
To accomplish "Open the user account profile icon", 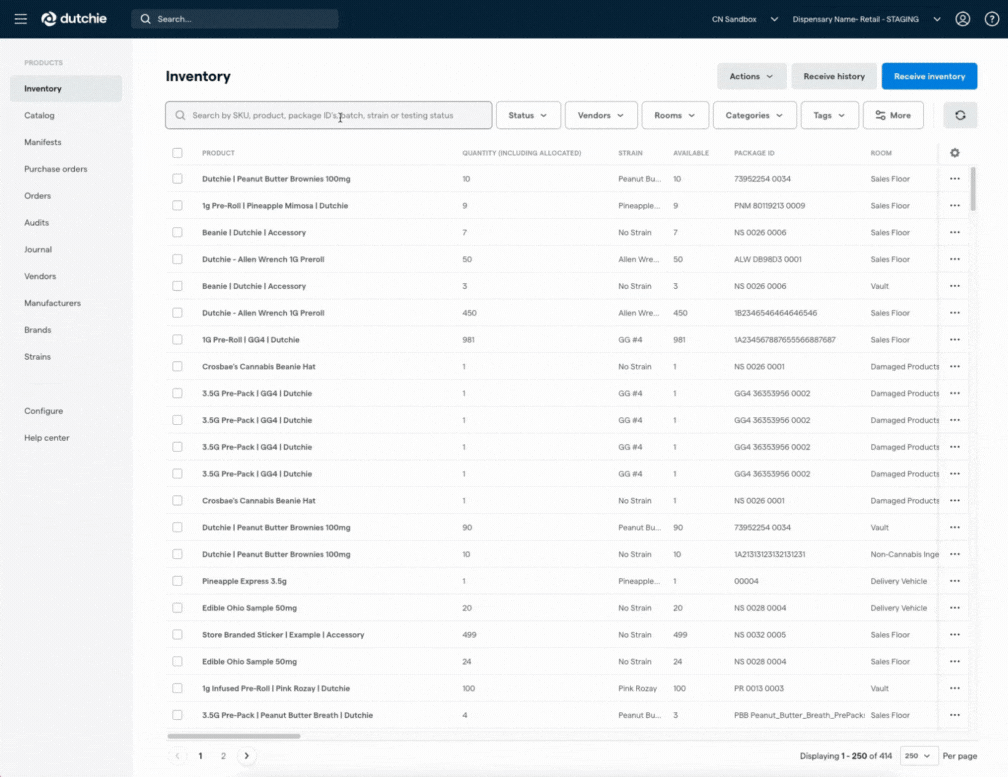I will [962, 19].
